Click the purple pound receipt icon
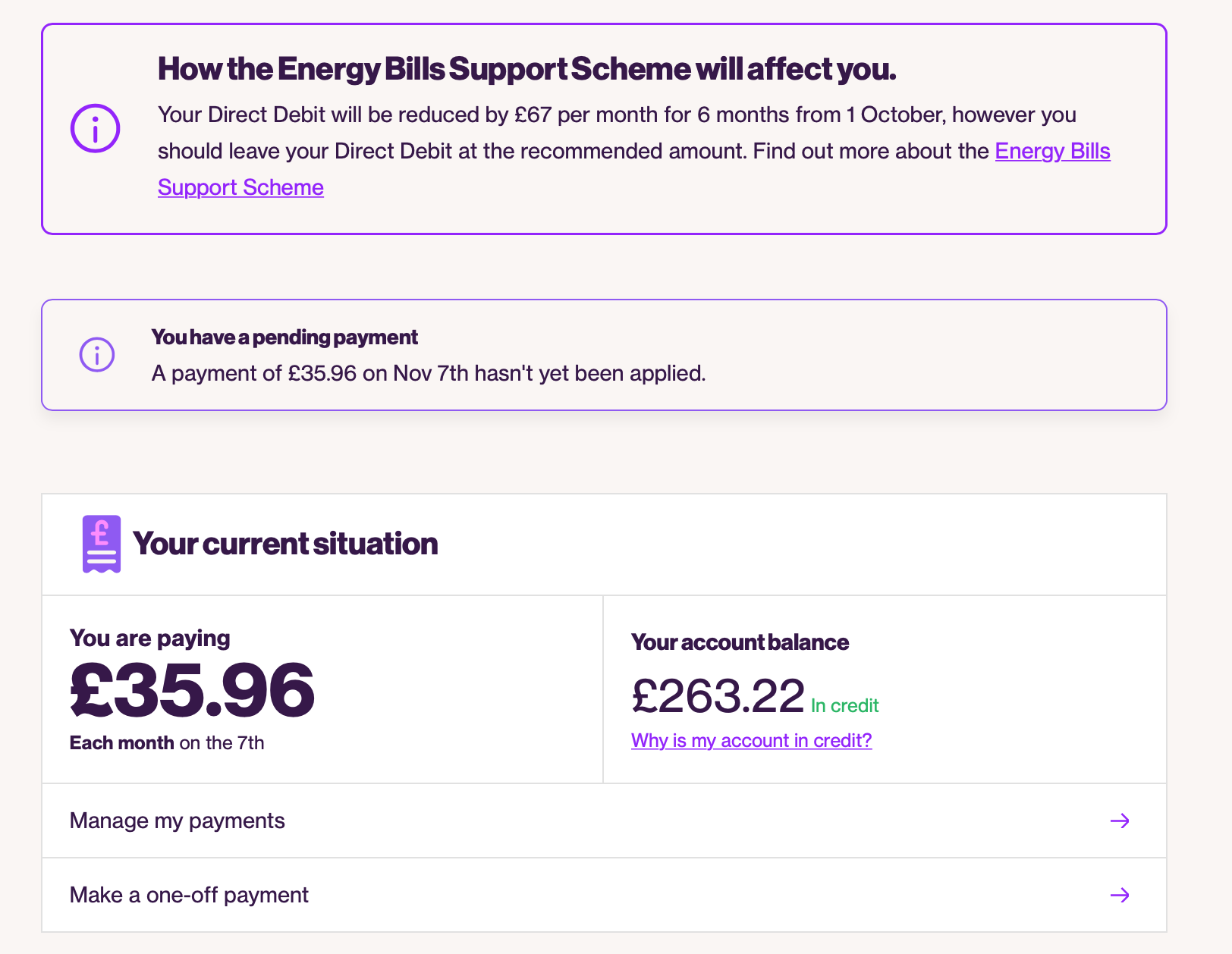This screenshot has width=1232, height=954. [x=102, y=544]
